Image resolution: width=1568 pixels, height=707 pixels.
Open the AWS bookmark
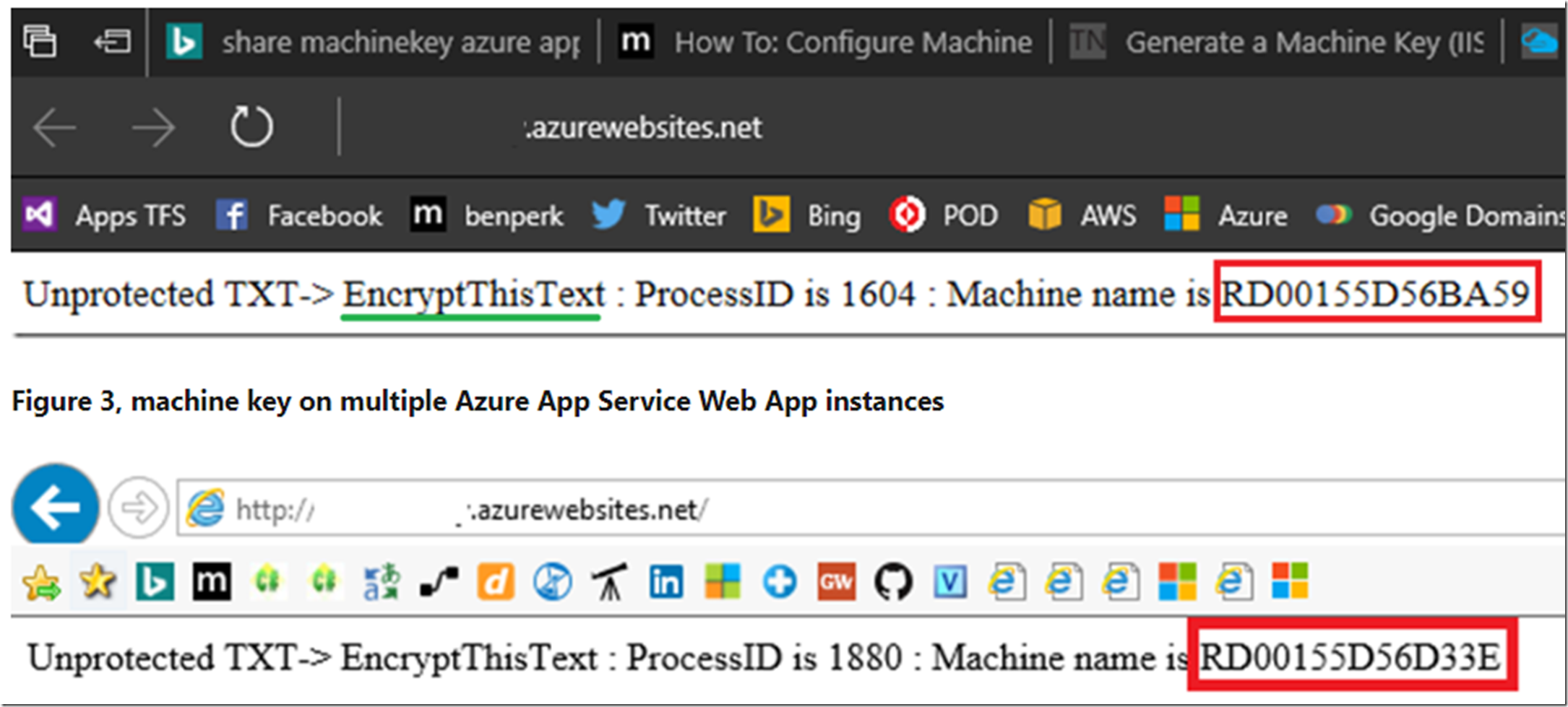click(1082, 215)
